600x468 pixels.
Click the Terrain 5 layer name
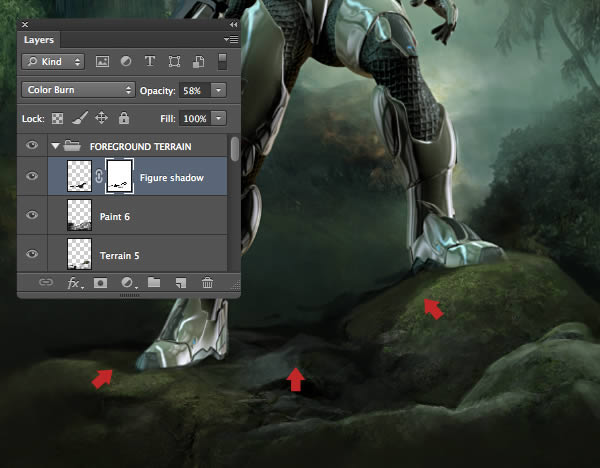coord(119,256)
